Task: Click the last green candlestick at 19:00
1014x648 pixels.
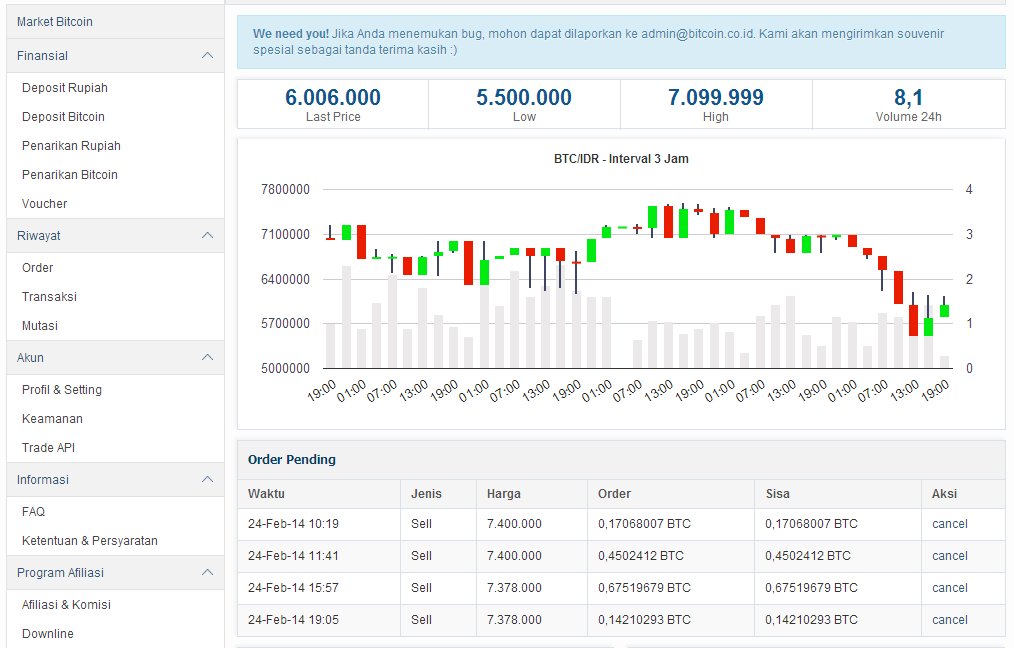Action: pyautogui.click(x=944, y=311)
